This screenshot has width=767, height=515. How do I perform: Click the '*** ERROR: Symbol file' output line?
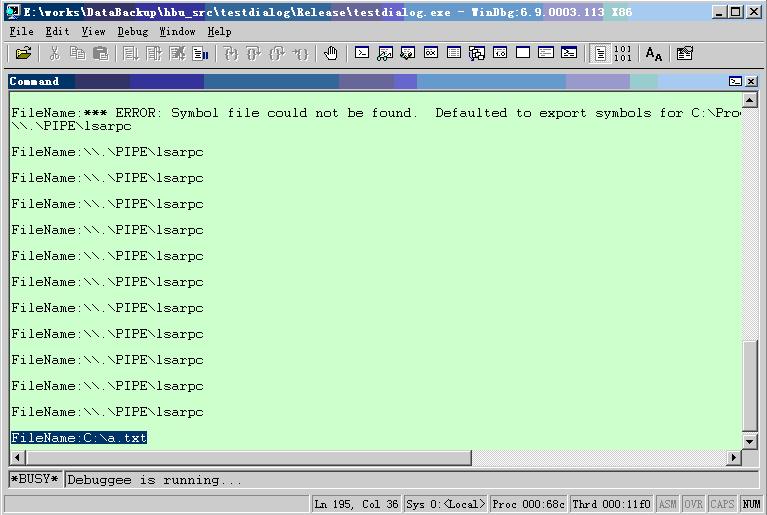click(x=376, y=113)
